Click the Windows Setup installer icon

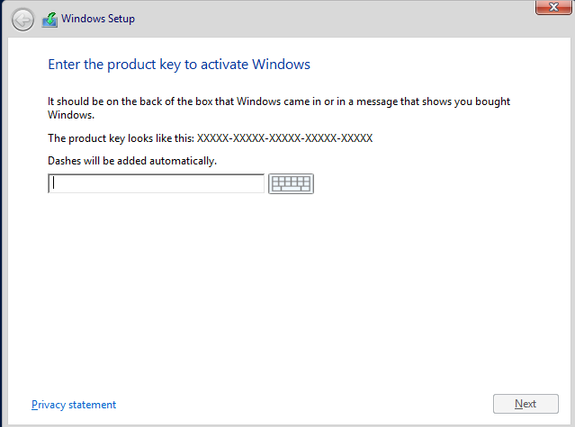50,19
